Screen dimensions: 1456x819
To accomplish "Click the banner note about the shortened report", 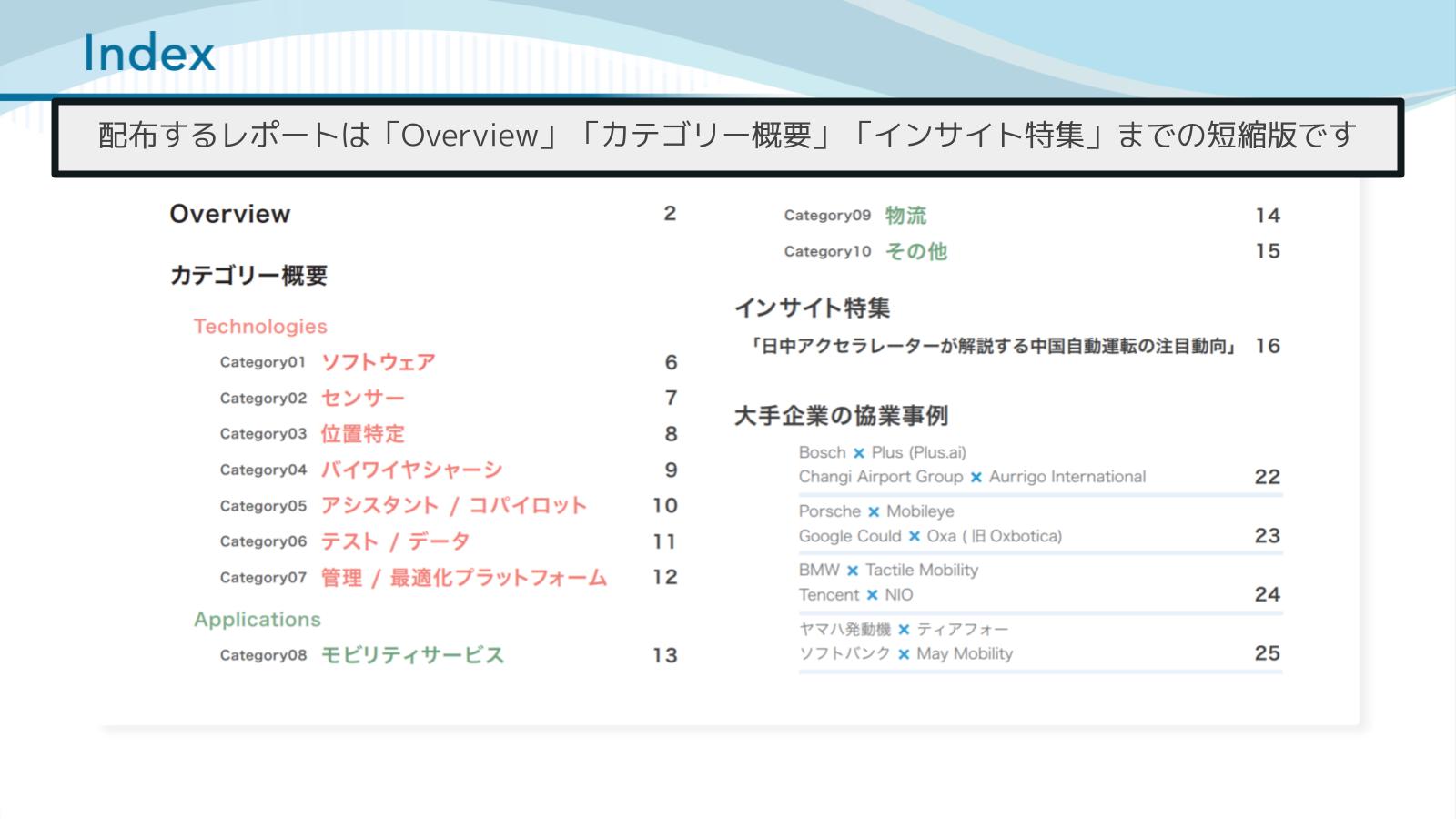I will click(727, 136).
